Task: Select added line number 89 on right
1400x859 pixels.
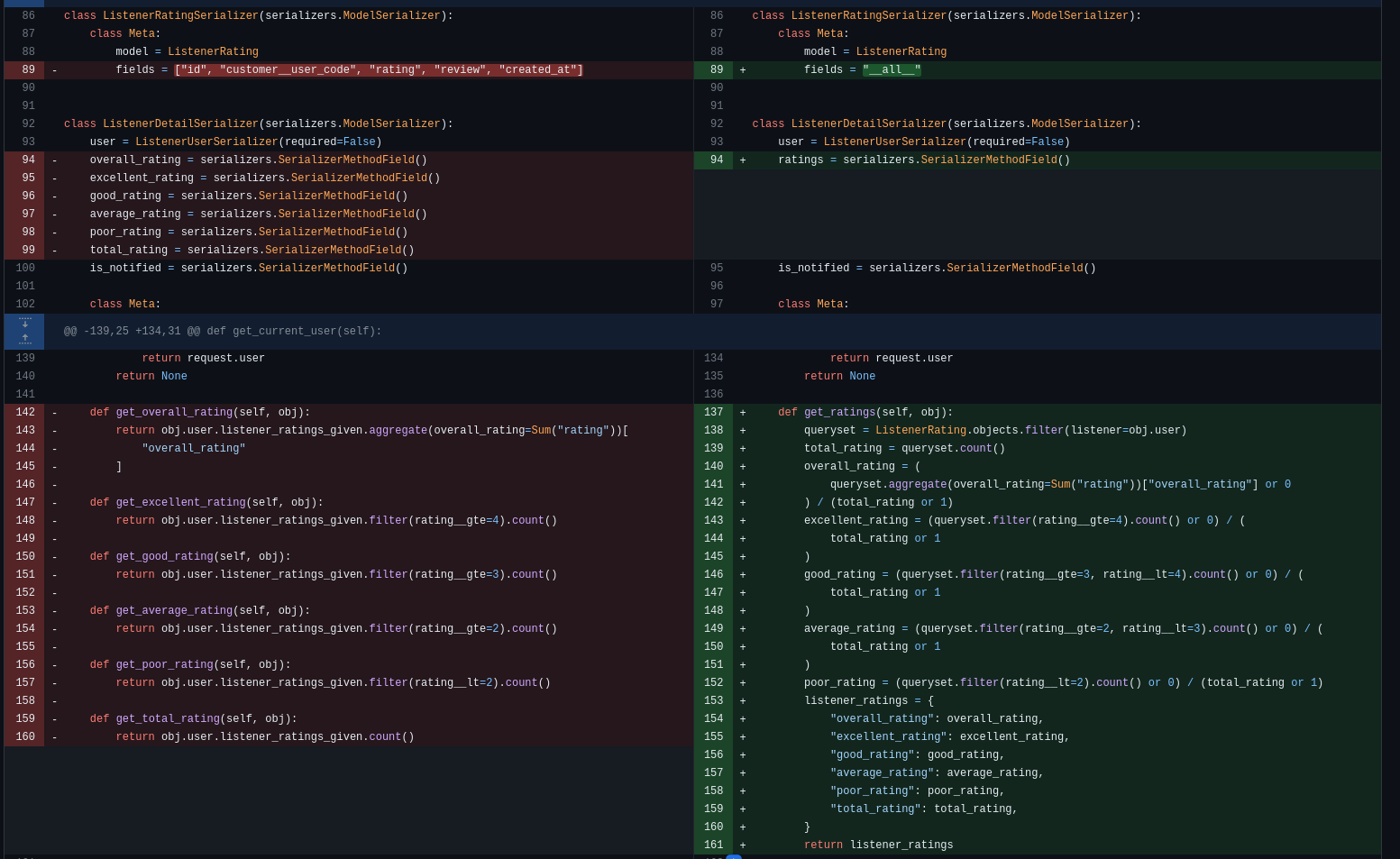Action: point(716,70)
